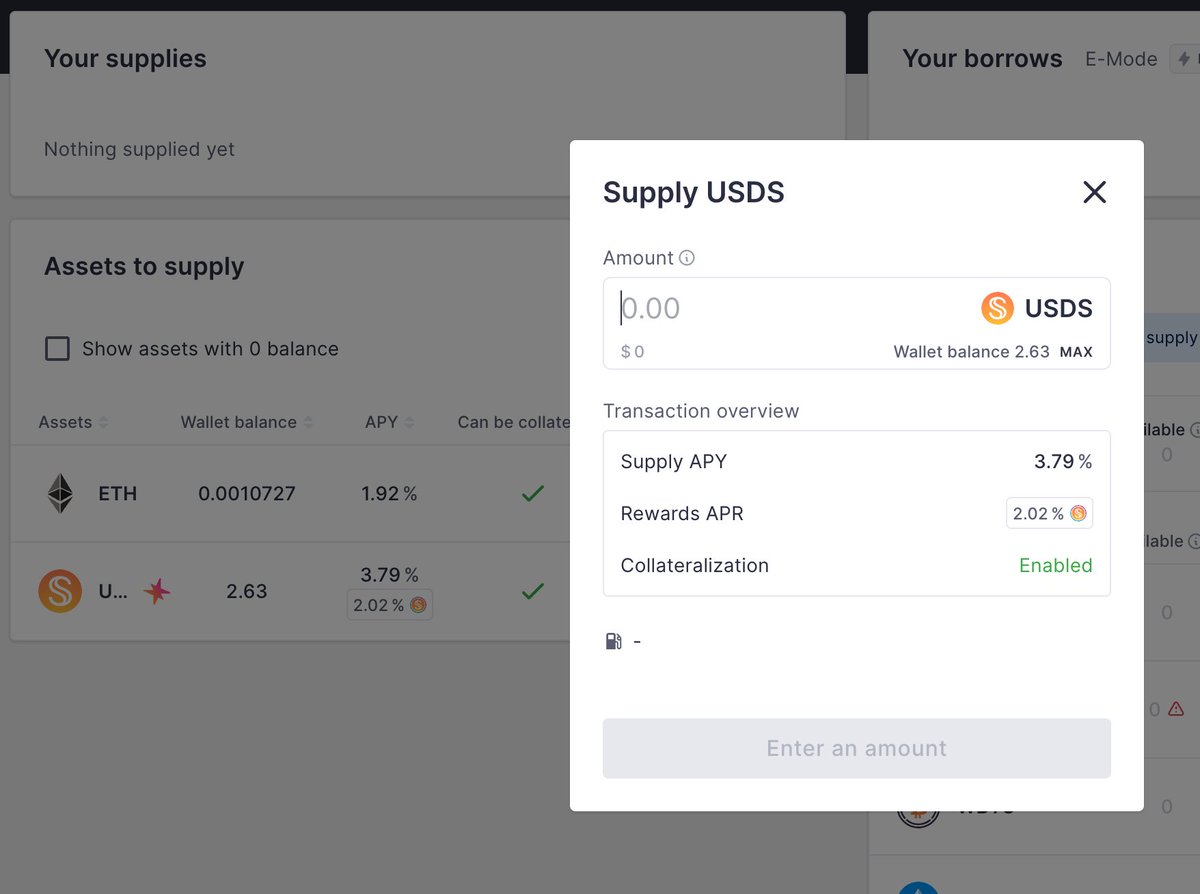Click the Rewards APR 2.02% badge

[1049, 514]
